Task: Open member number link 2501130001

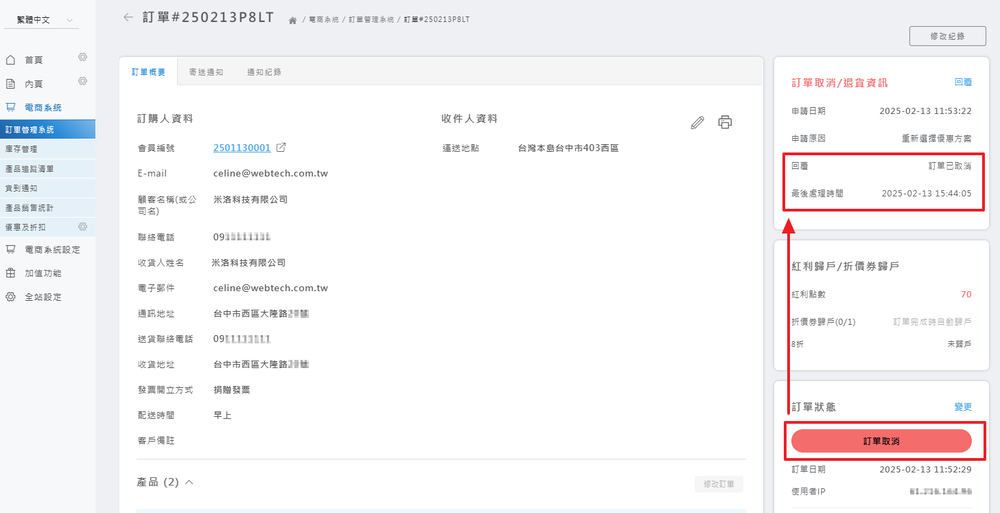Action: click(241, 148)
